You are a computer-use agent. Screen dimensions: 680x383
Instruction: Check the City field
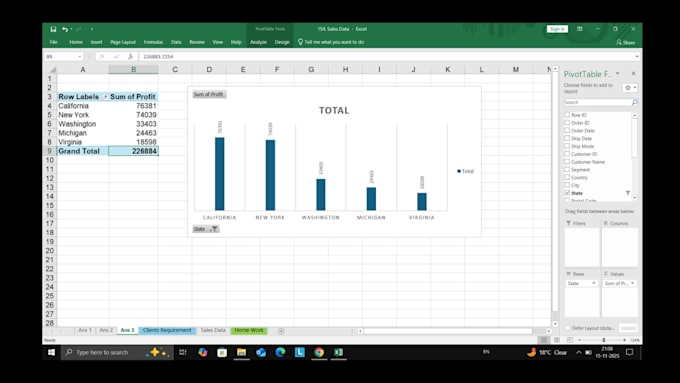pyautogui.click(x=567, y=185)
